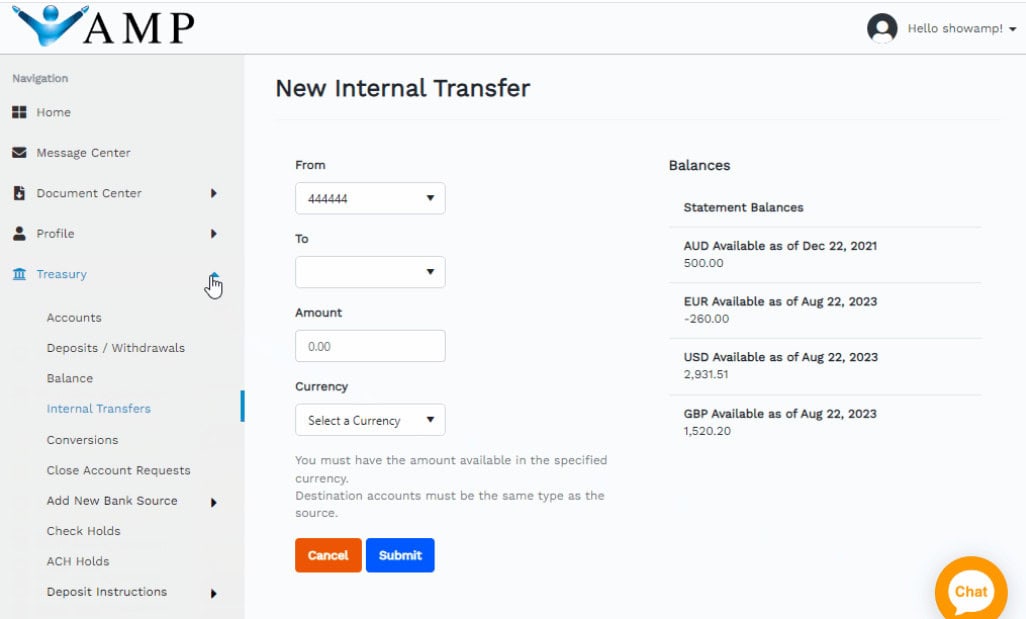Click the Amount input field
The width and height of the screenshot is (1026, 619).
pos(370,345)
